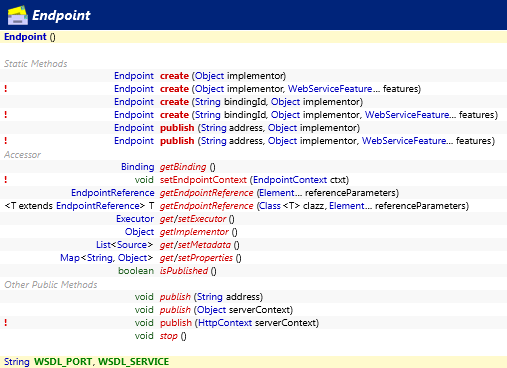Open publish(Object serverContext) method
The image size is (507, 368).
175,310
